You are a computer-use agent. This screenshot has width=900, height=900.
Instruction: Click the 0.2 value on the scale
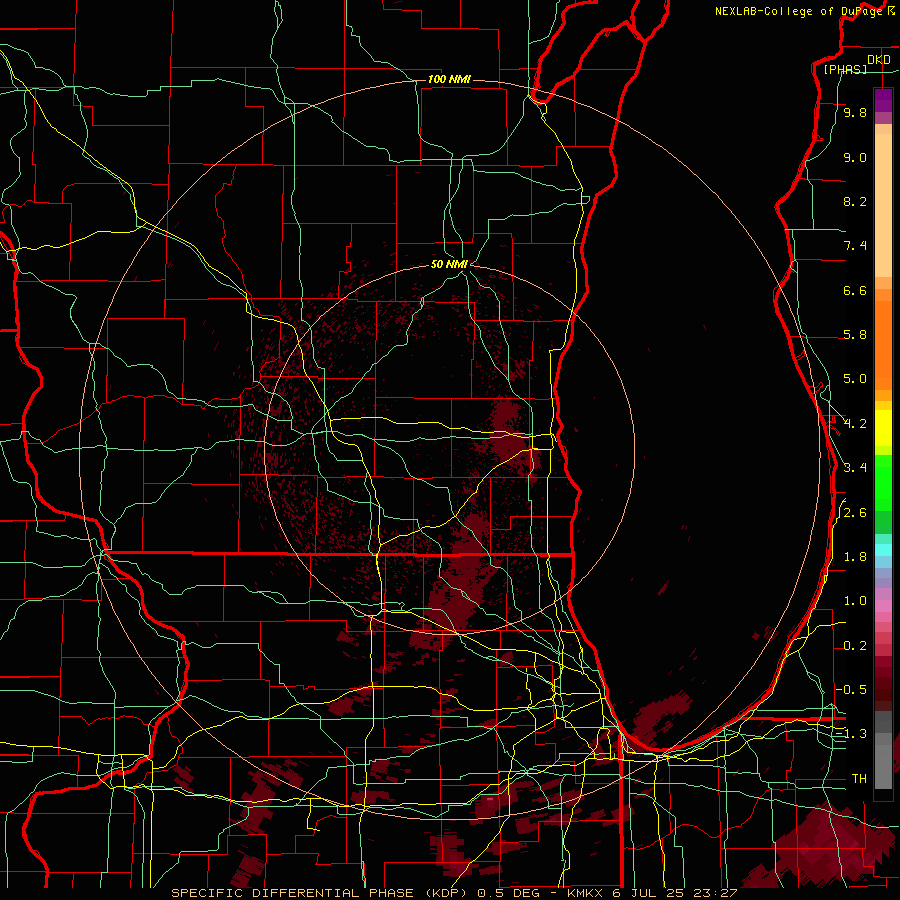855,646
